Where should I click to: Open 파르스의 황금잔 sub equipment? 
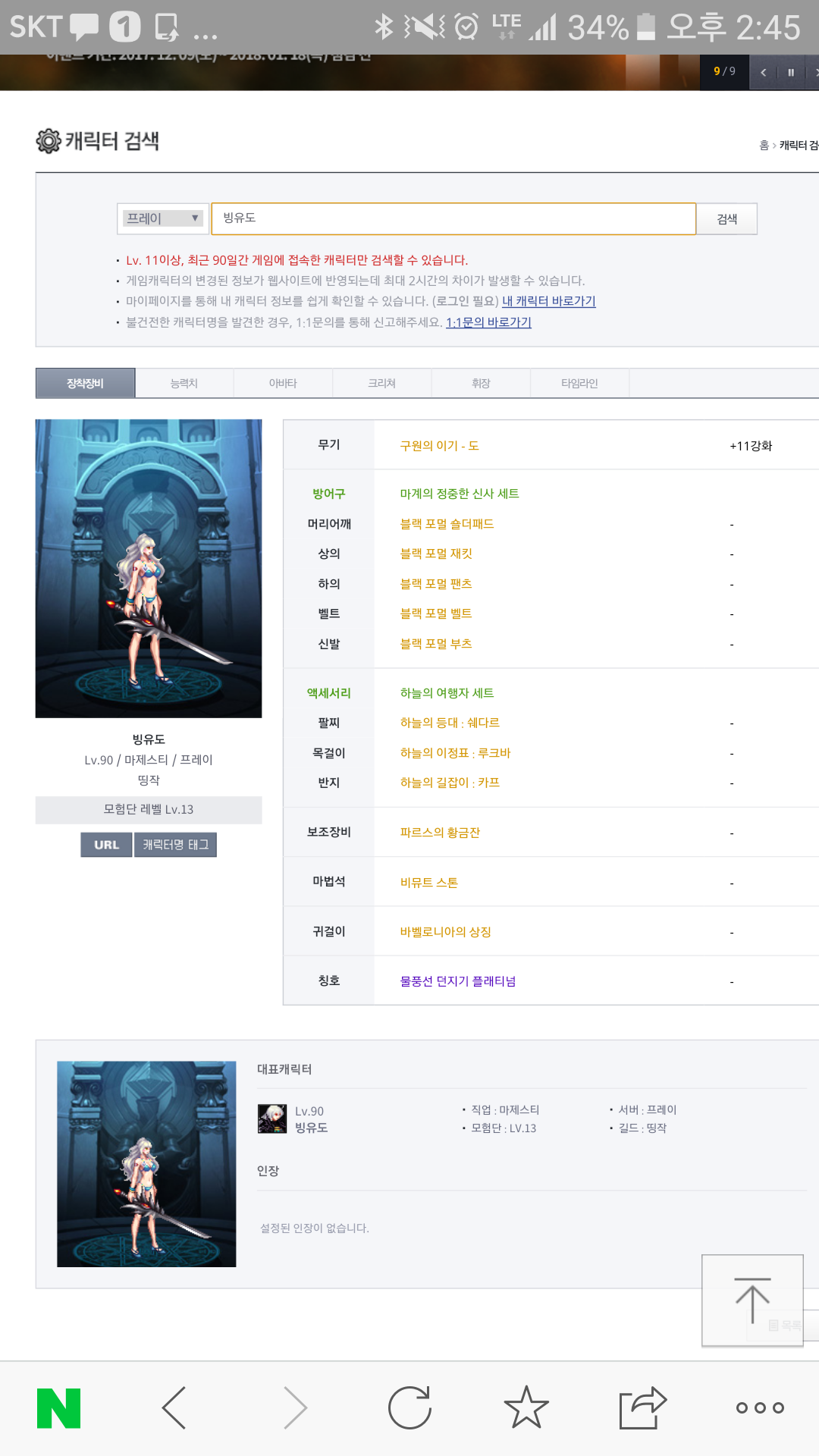pyautogui.click(x=441, y=833)
